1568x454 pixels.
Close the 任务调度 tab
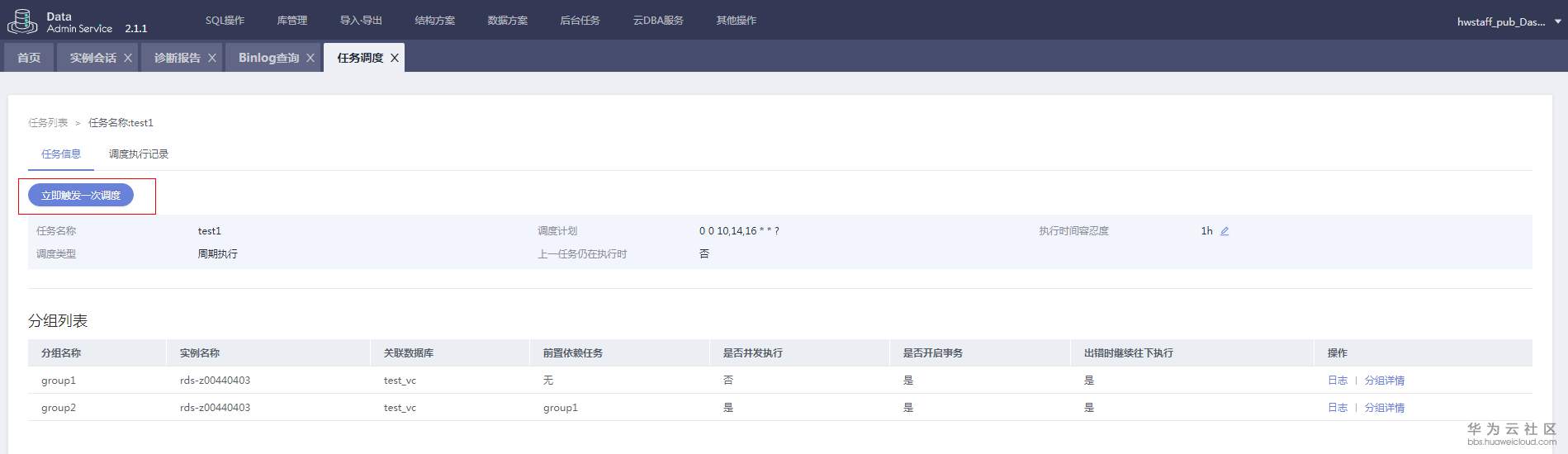pos(395,58)
